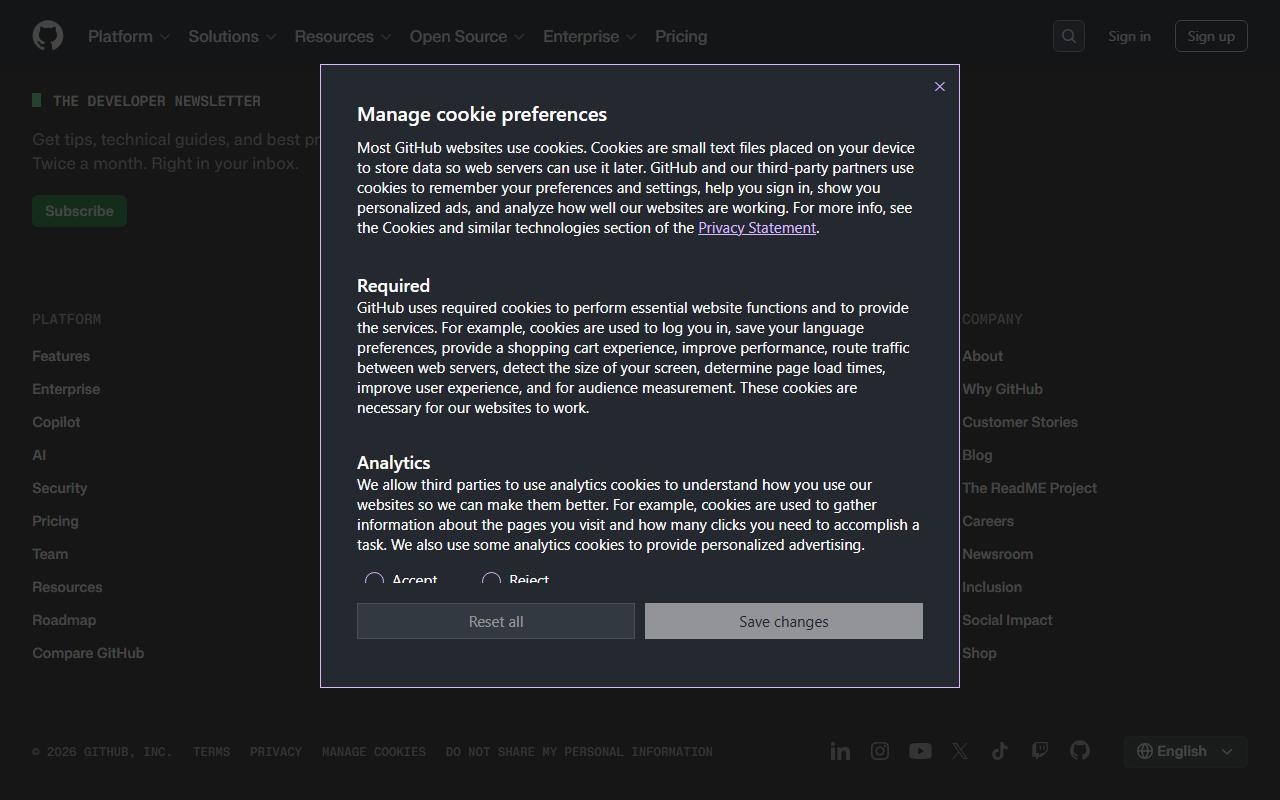The image size is (1280, 800).
Task: Open GitHub's Instagram icon
Action: click(x=880, y=751)
